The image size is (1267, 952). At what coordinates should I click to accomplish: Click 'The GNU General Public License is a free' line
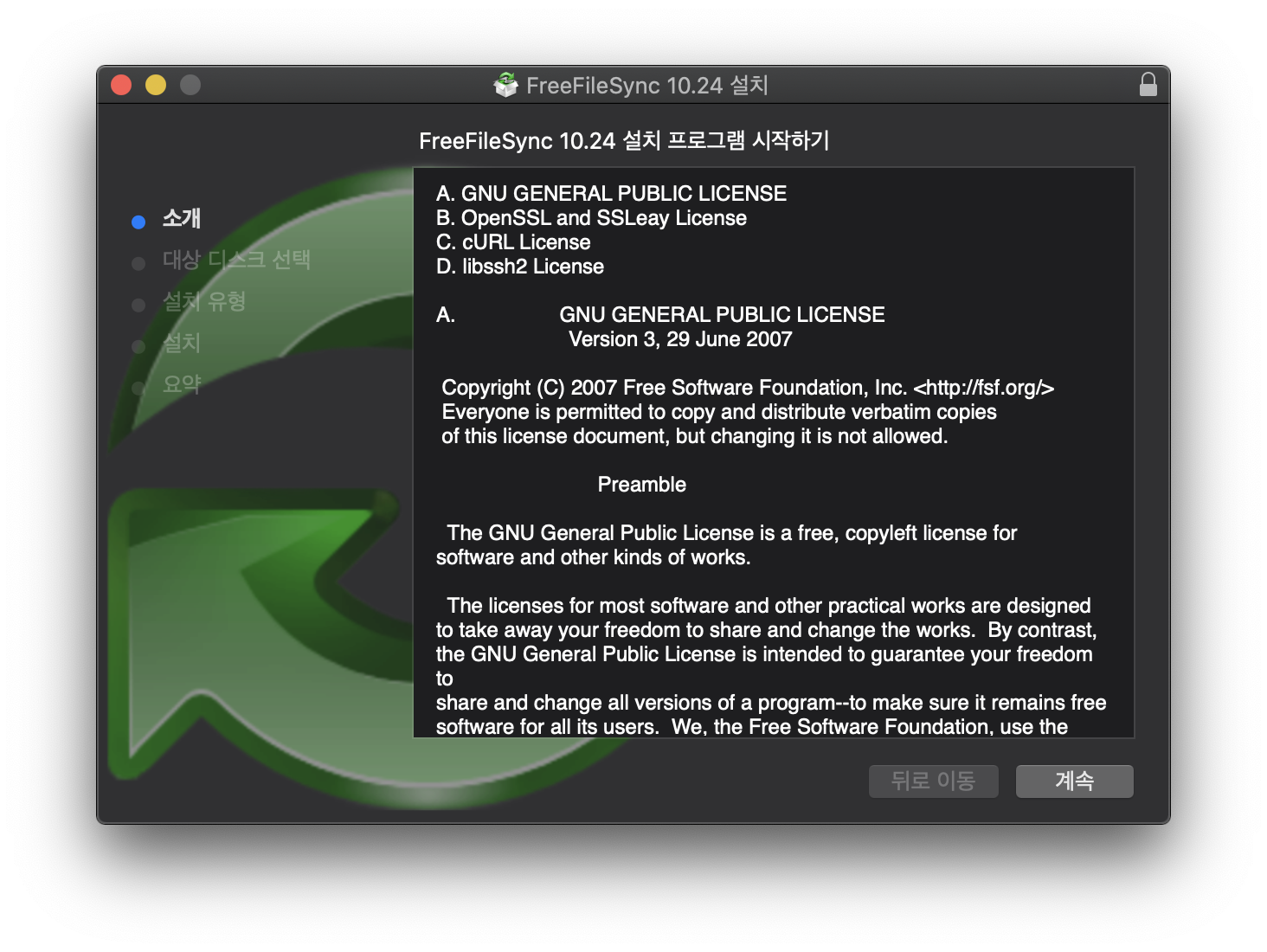(732, 532)
